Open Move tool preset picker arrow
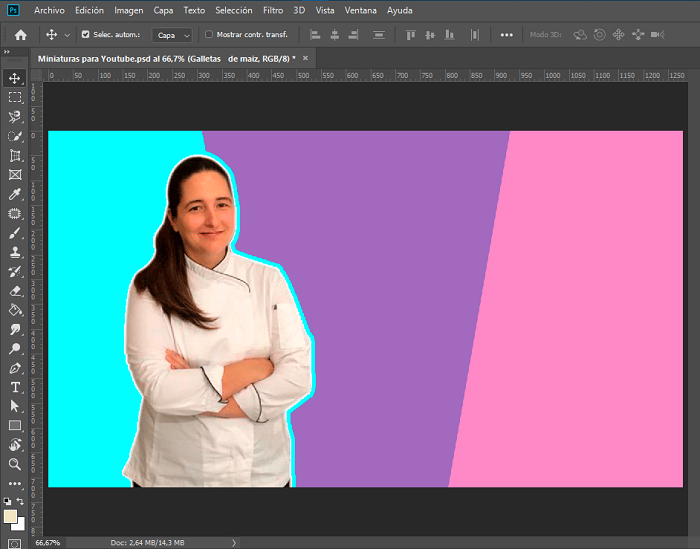The width and height of the screenshot is (700, 549). point(67,35)
